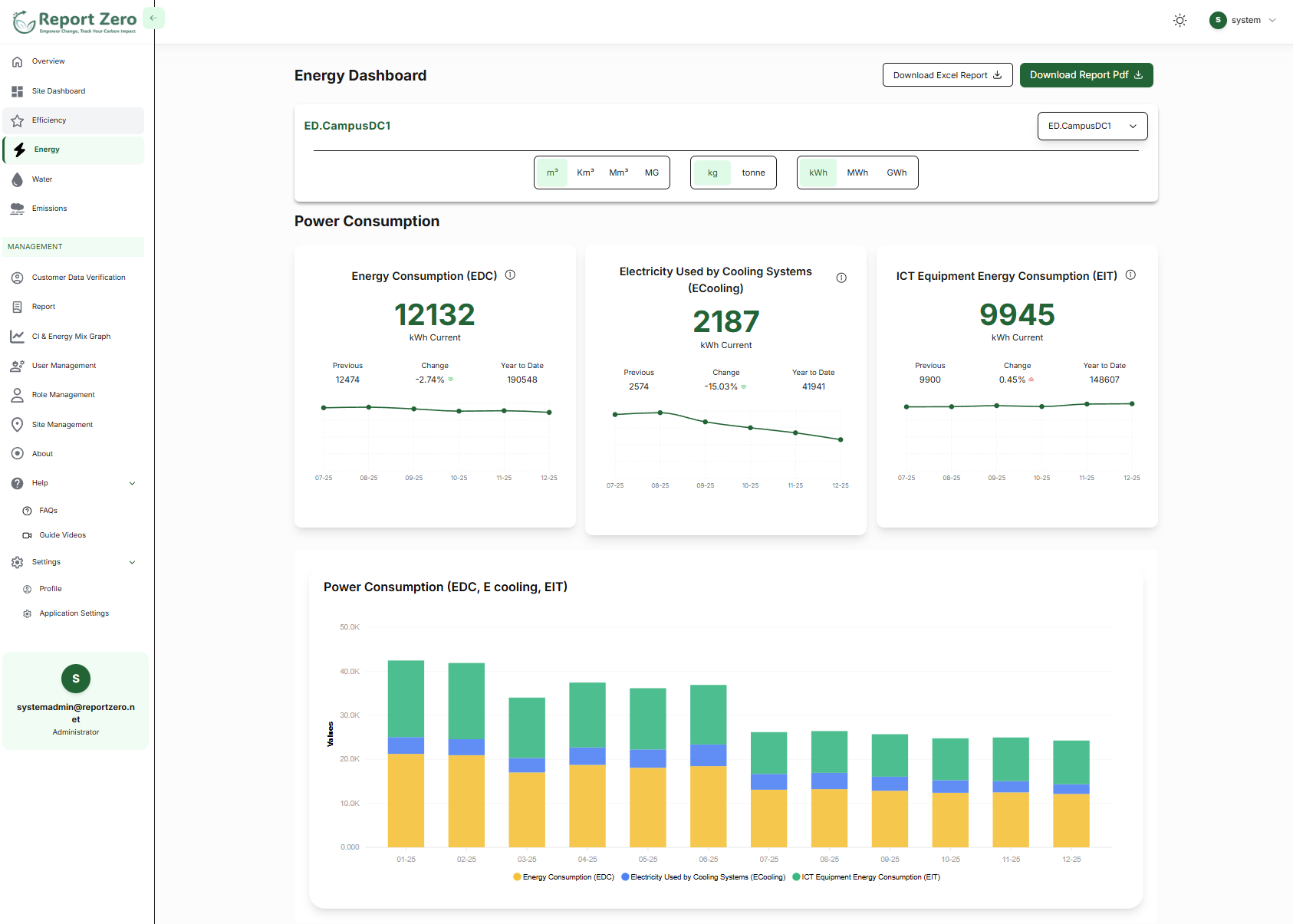The image size is (1293, 924).
Task: Open Profile settings link
Action: (x=51, y=589)
